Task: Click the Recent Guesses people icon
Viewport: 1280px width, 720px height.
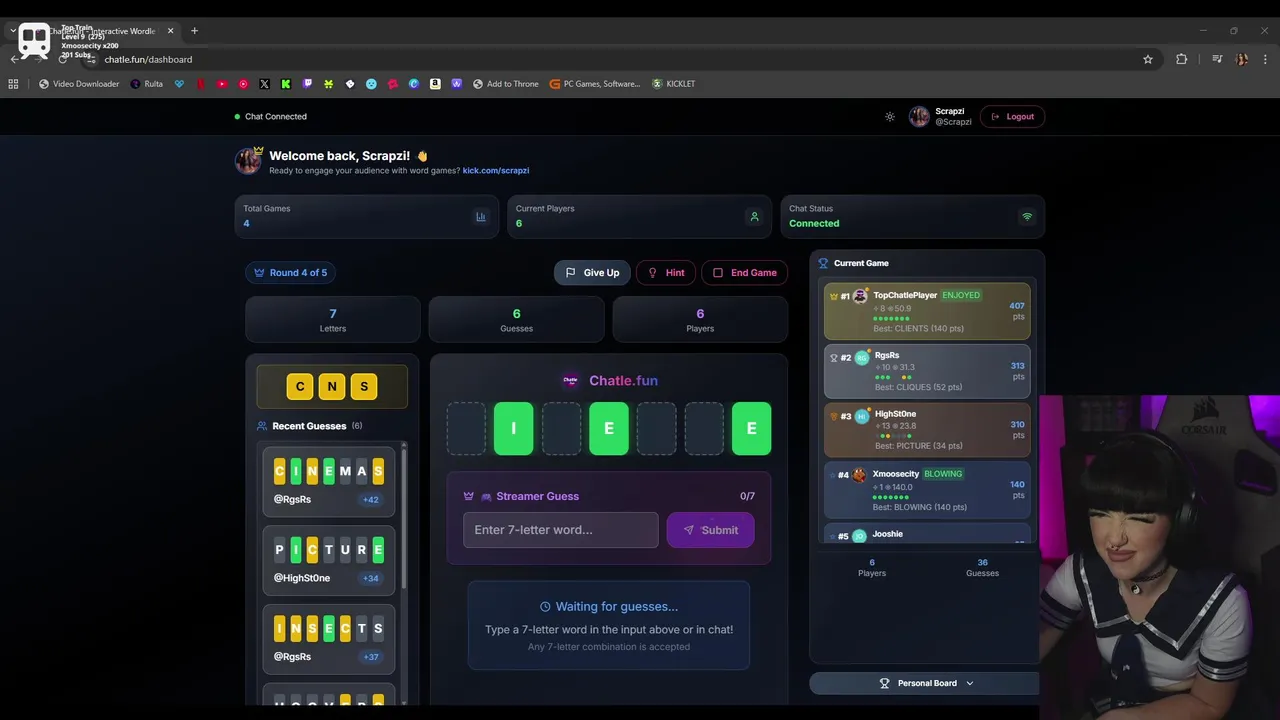Action: pos(262,426)
